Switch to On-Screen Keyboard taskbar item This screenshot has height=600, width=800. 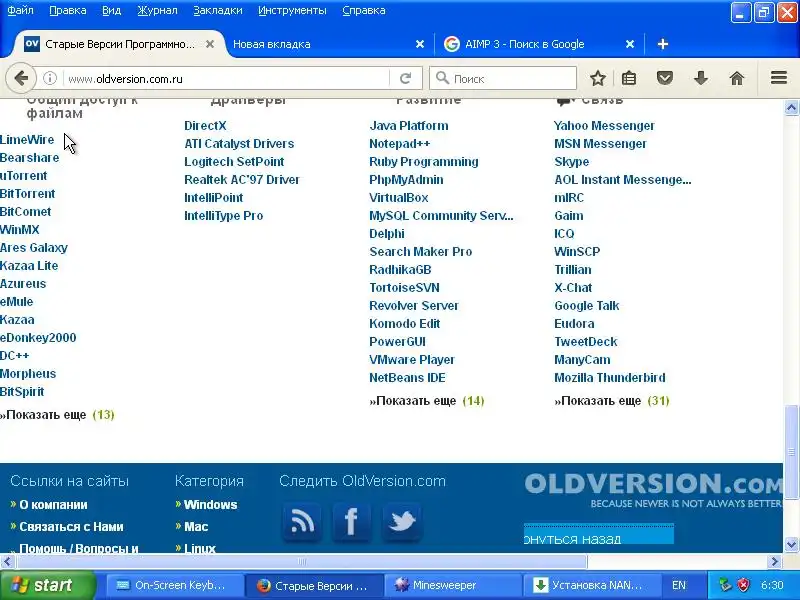pos(175,585)
